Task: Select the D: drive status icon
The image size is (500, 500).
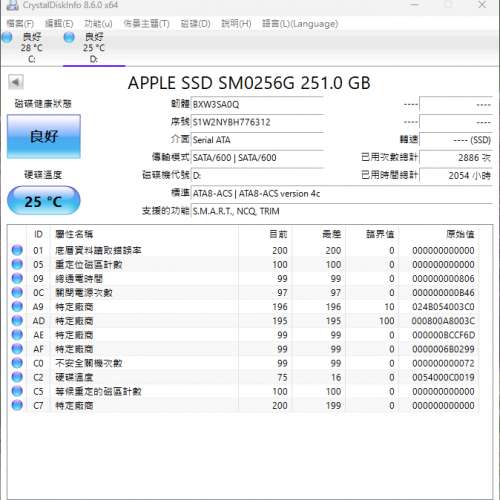Action: pyautogui.click(x=69, y=37)
